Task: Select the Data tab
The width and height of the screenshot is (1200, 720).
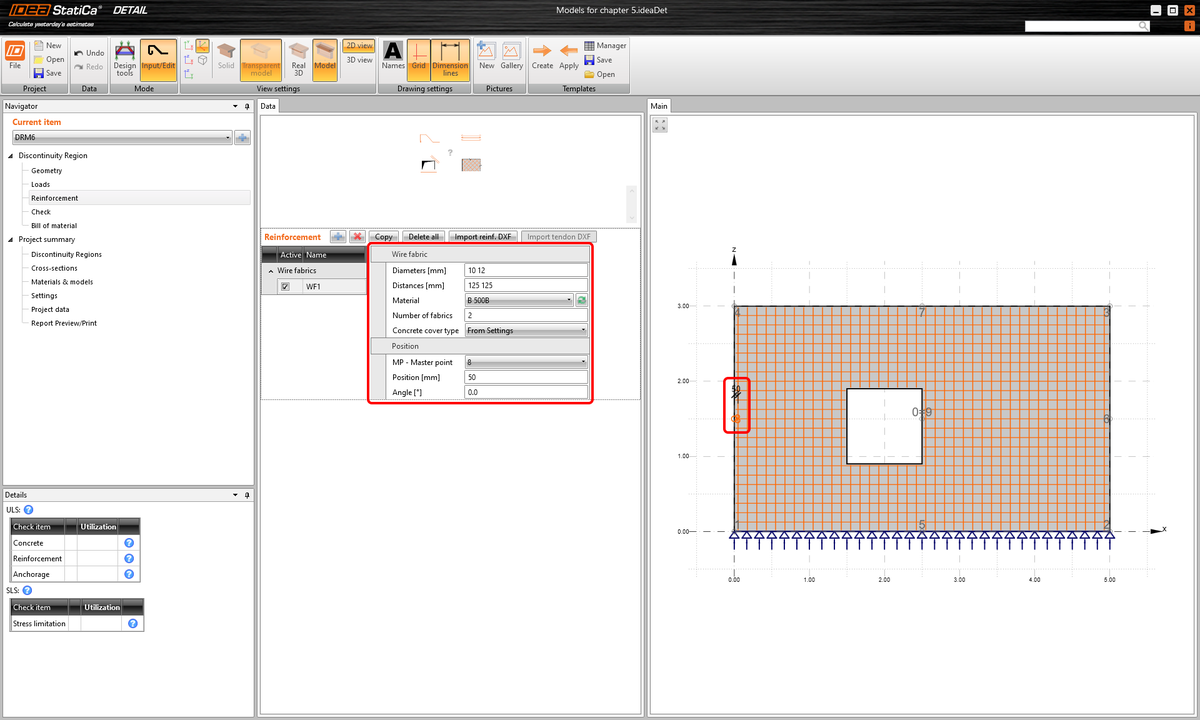Action: tap(268, 105)
